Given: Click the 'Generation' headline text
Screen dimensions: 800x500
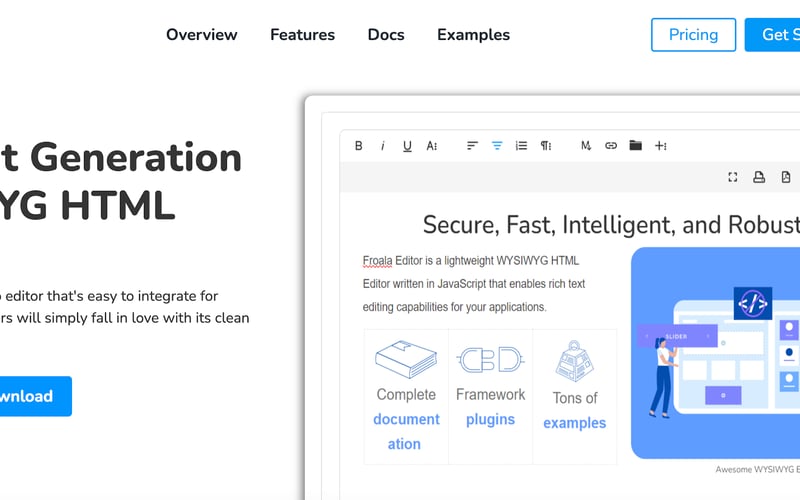Looking at the screenshot, I should coord(136,158).
